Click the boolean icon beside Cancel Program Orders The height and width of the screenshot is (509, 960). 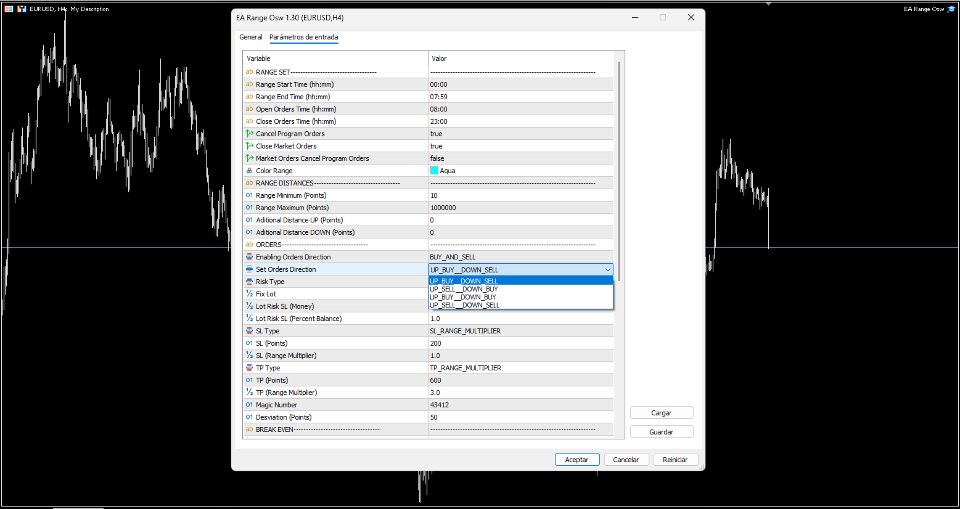coord(249,134)
